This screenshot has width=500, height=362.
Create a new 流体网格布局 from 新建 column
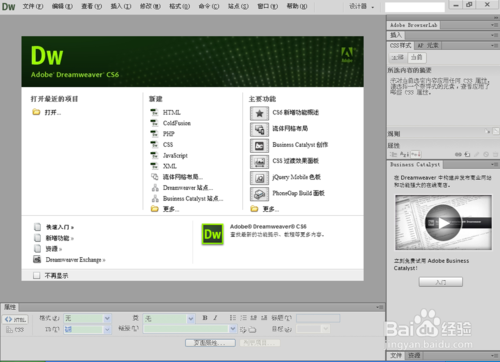coord(182,177)
